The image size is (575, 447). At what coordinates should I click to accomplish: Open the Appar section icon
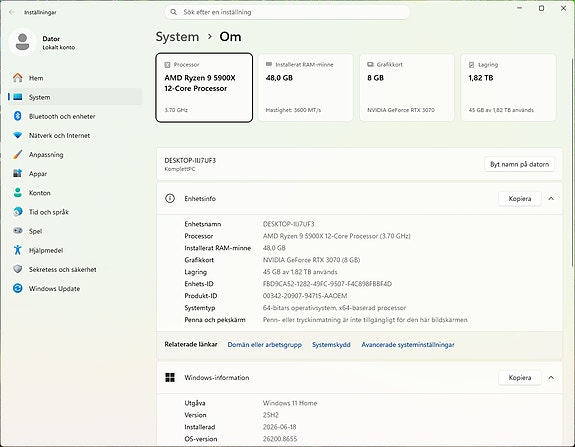[18, 173]
